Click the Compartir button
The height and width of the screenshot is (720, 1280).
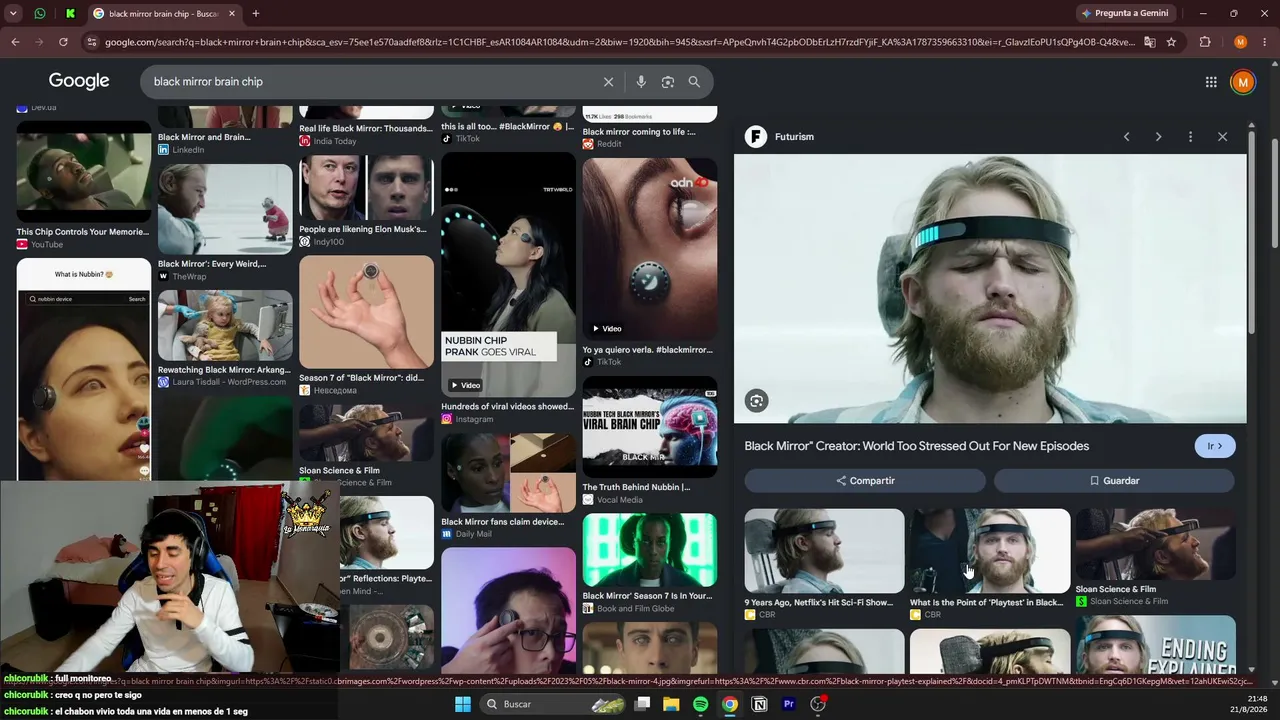click(x=865, y=481)
